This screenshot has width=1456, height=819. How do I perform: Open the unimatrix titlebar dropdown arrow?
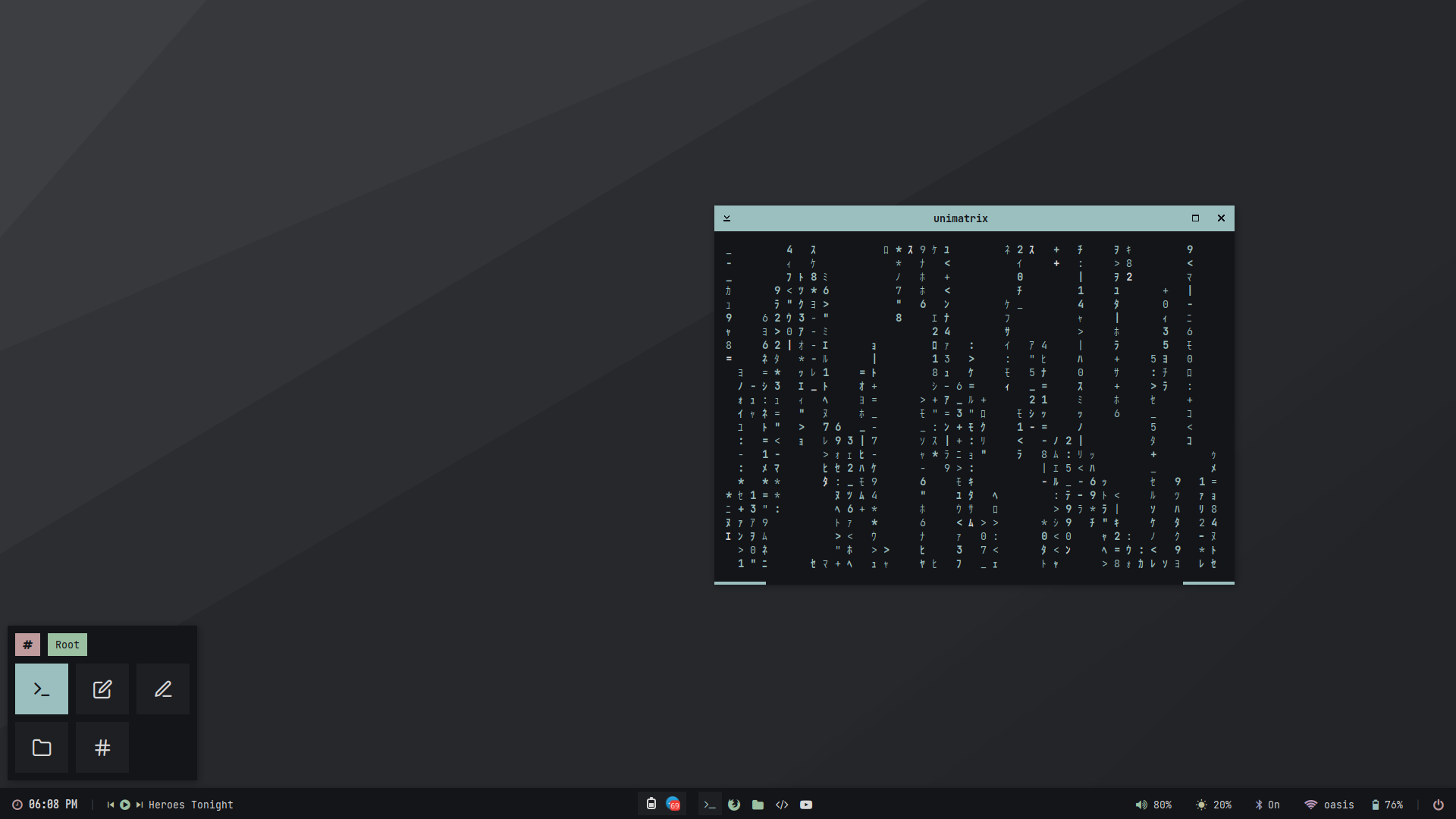click(x=726, y=218)
